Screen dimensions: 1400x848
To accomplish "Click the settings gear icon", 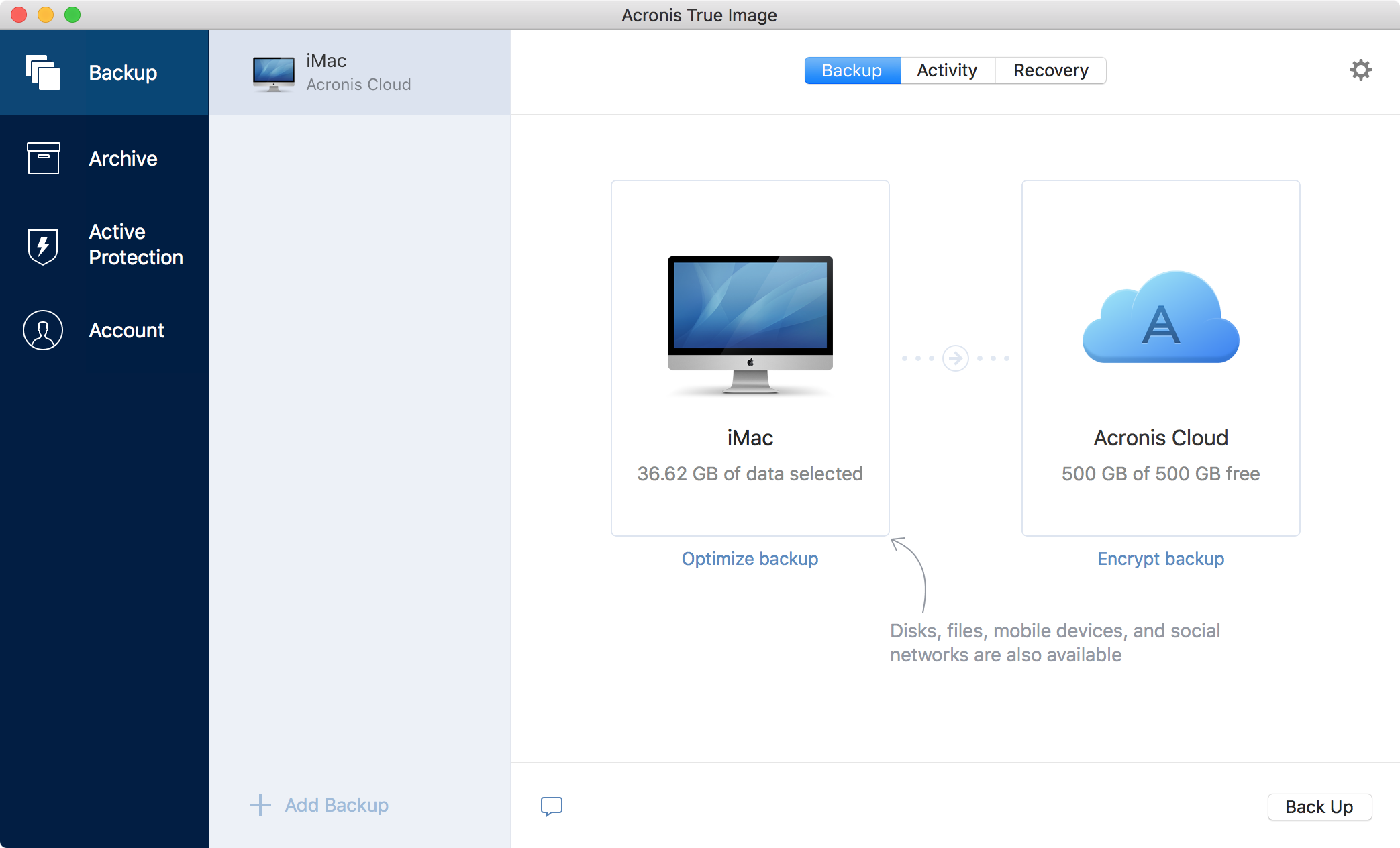I will (1363, 70).
